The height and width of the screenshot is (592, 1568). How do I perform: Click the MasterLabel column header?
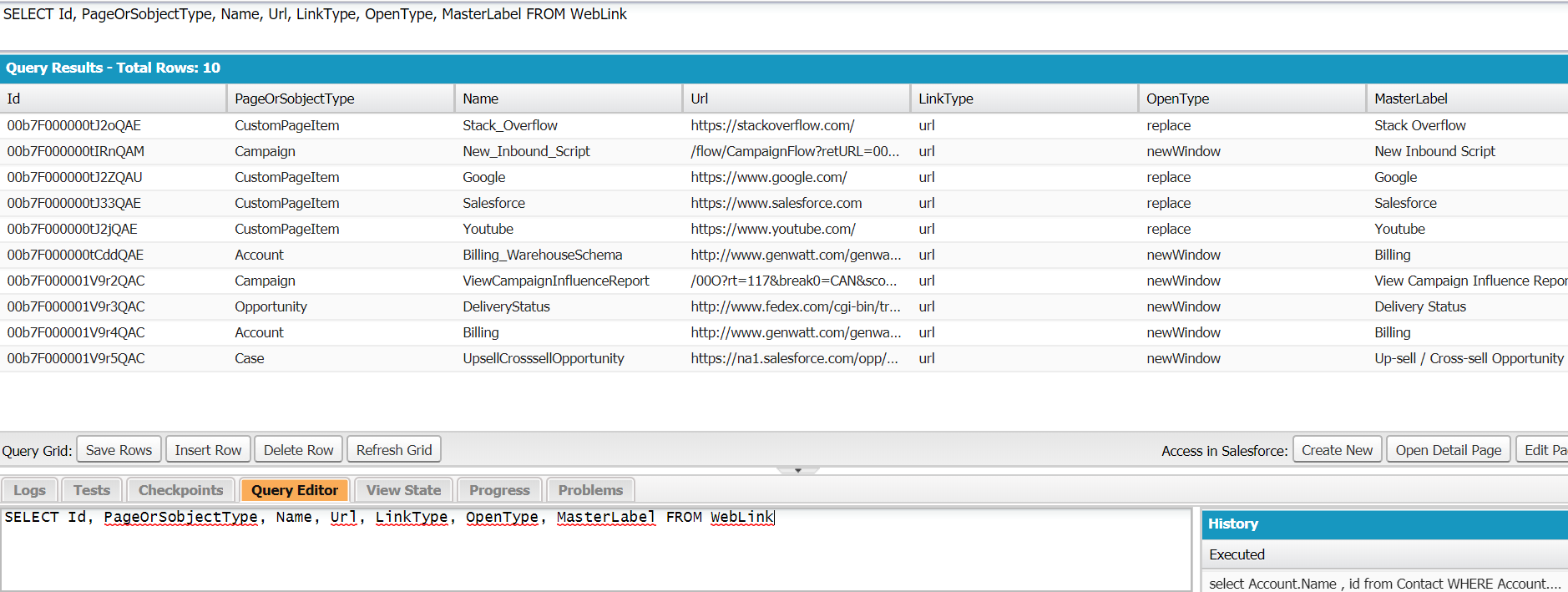click(x=1411, y=99)
